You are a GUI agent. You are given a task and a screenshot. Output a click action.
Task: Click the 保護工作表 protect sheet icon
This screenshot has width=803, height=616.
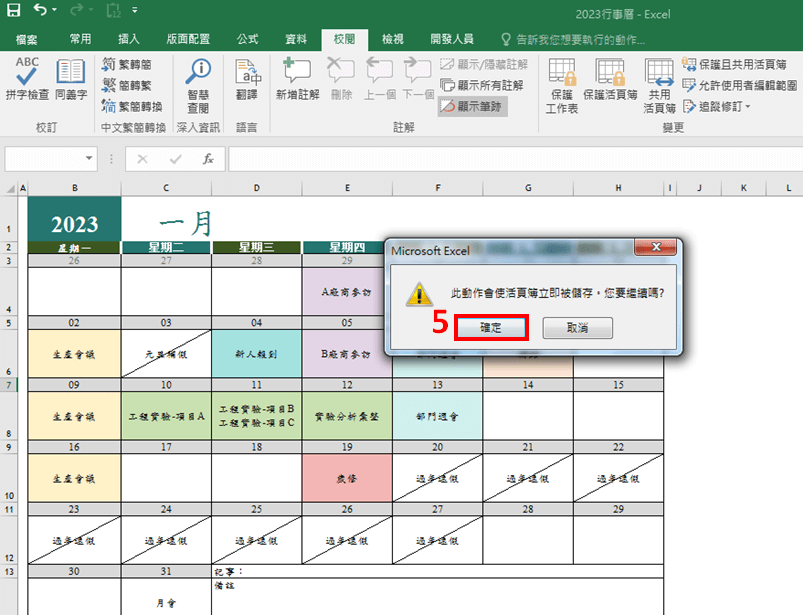pos(562,84)
